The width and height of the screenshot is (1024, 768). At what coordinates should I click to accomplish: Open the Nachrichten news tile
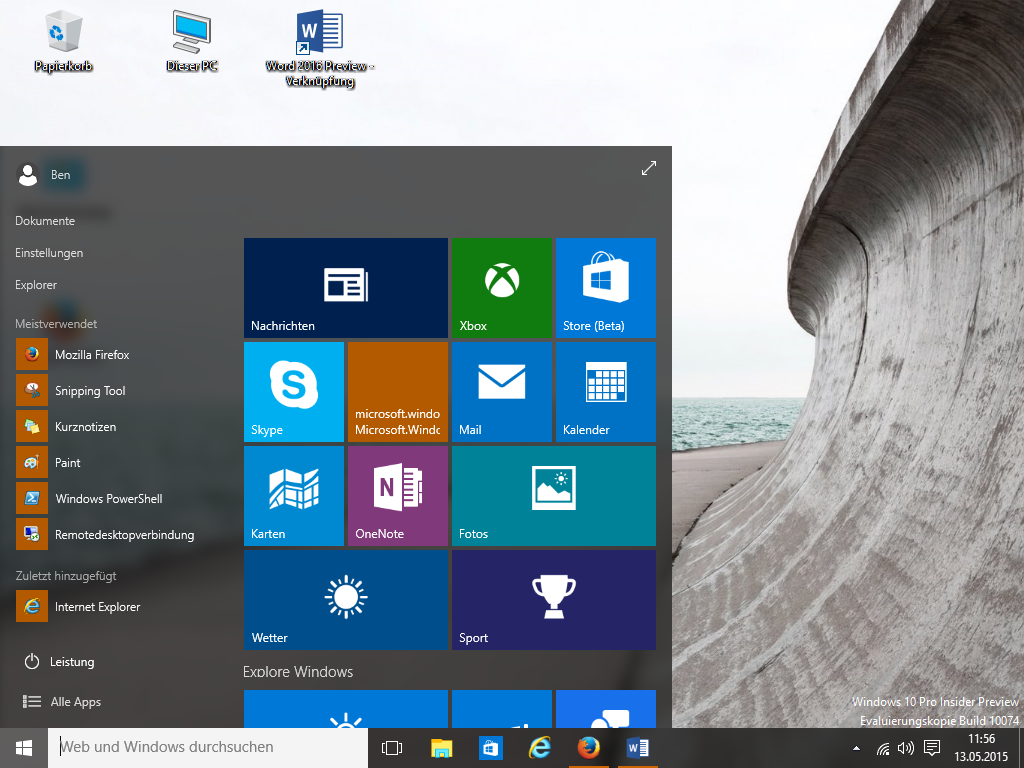[345, 288]
